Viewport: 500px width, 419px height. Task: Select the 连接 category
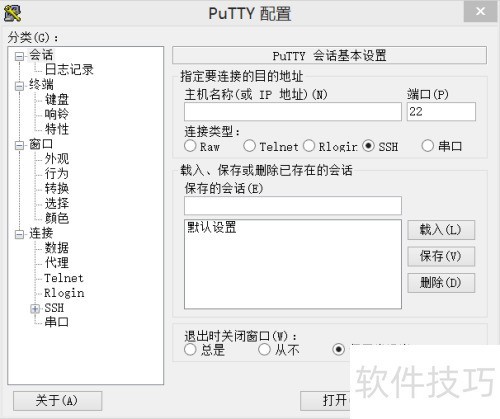41,233
